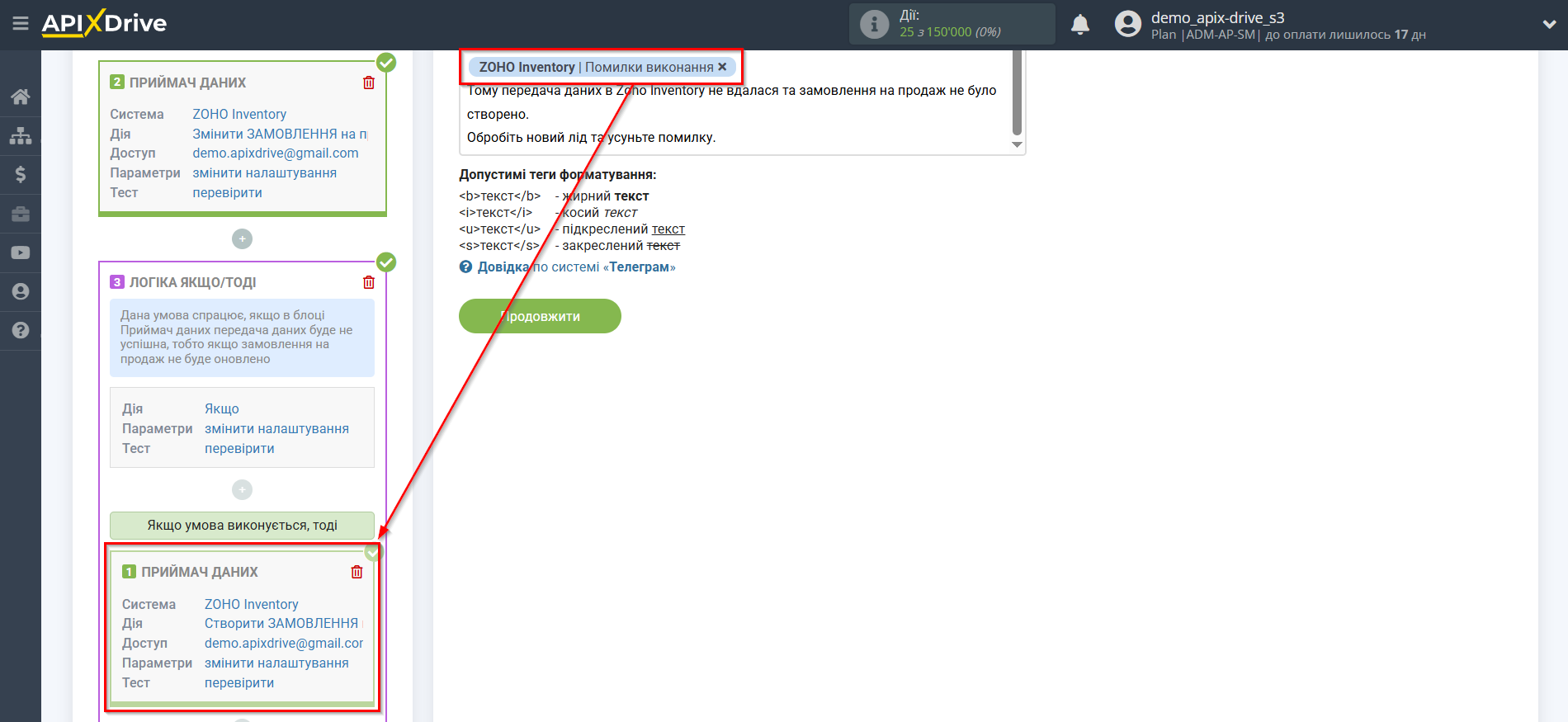Open demo.apixdrive@gmail.com access in nested block 1
Screen dimensions: 1568x722
point(284,643)
